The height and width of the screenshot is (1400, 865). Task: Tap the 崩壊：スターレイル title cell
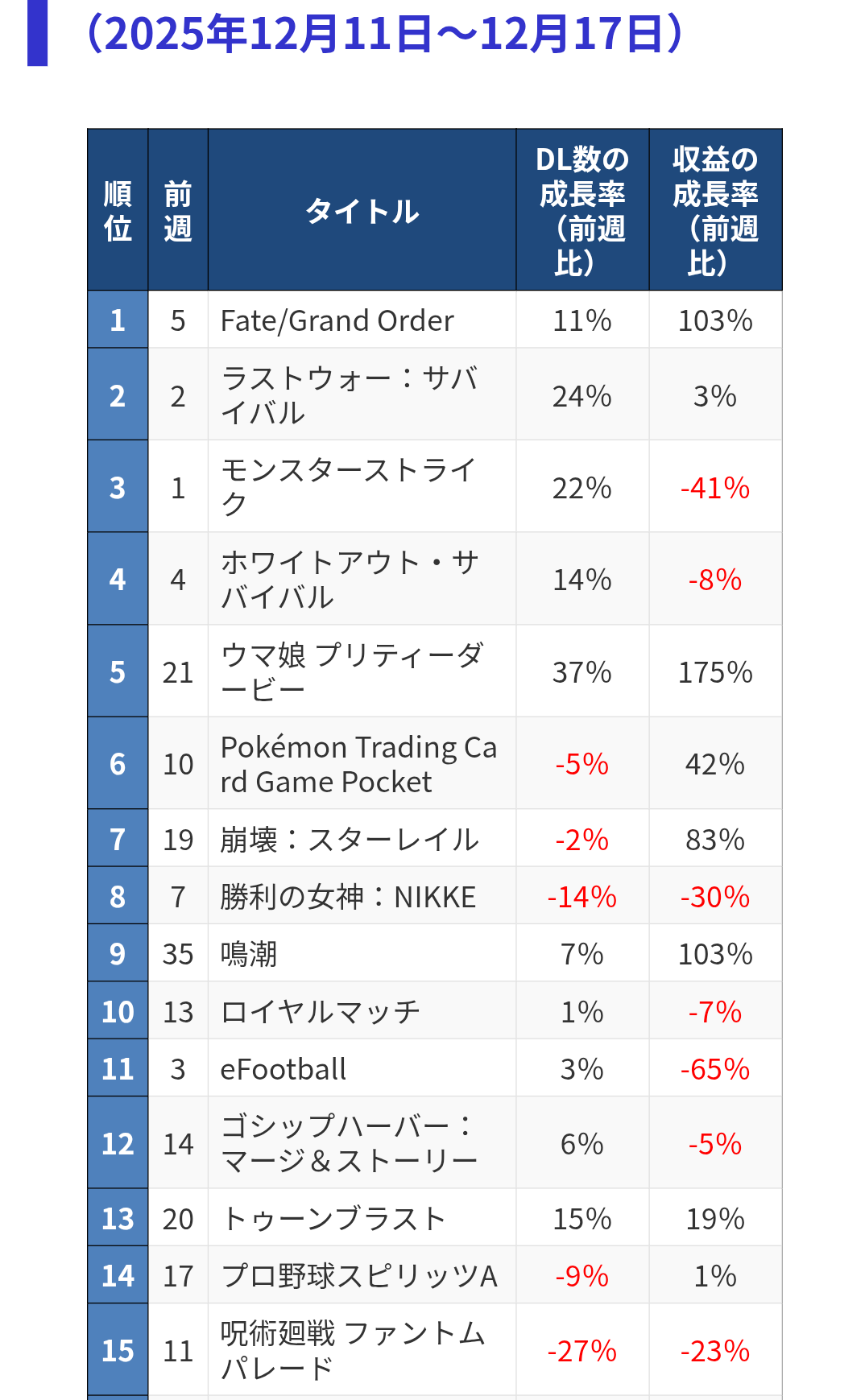(x=350, y=840)
